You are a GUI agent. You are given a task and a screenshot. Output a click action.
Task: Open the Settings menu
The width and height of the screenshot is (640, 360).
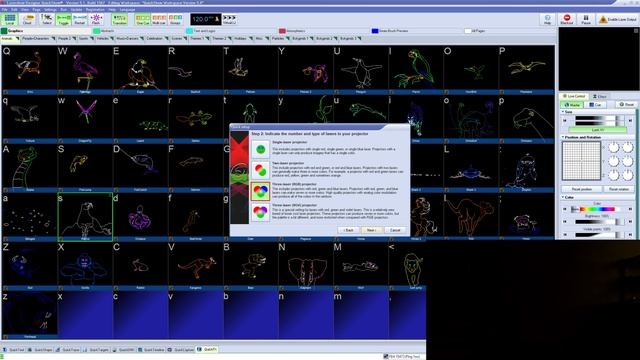point(50,9)
